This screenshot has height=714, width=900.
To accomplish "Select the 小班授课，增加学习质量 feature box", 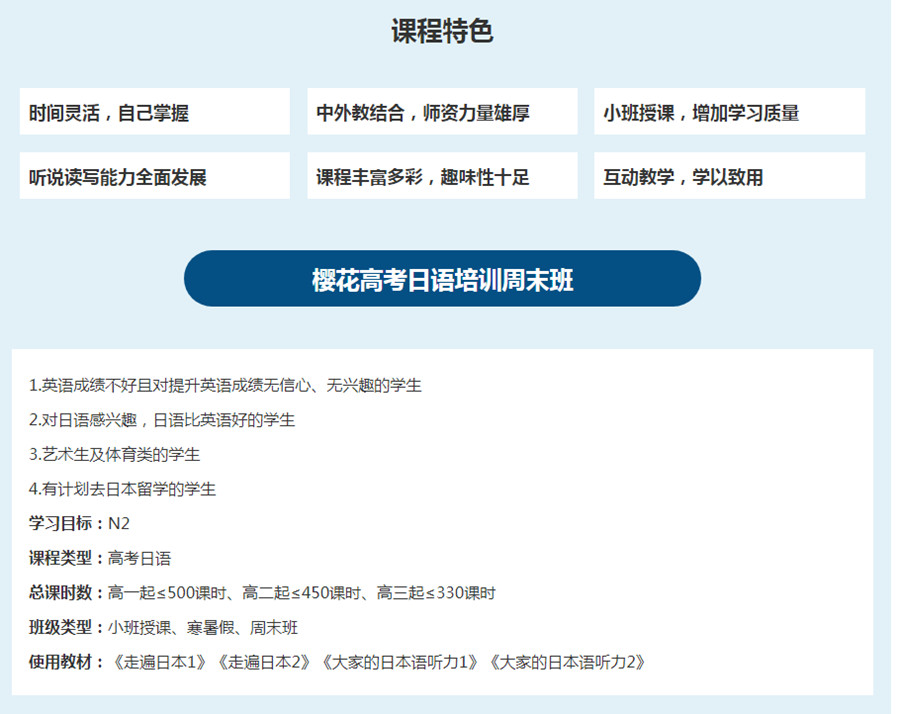I will (729, 112).
